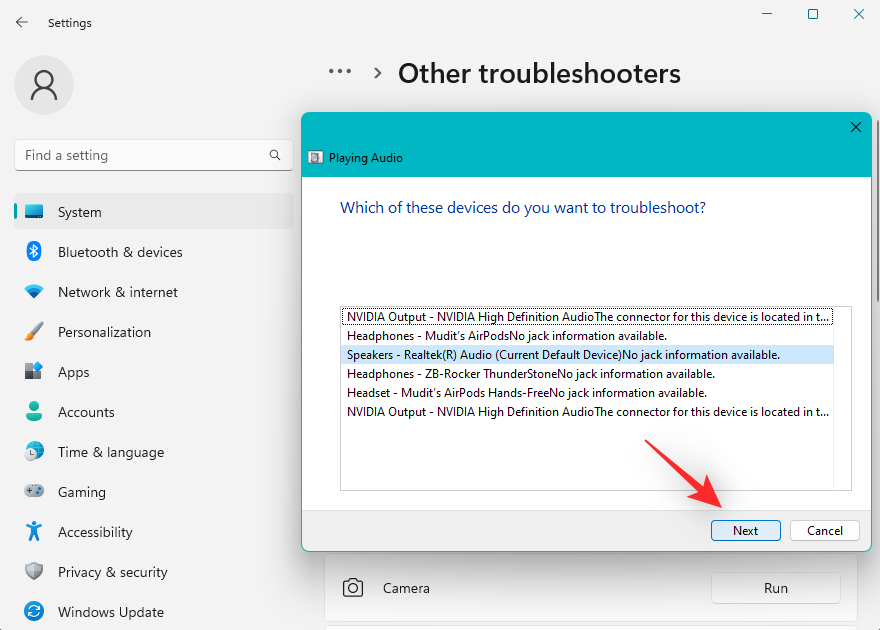880x630 pixels.
Task: Click the Gaming controller icon
Action: click(34, 491)
